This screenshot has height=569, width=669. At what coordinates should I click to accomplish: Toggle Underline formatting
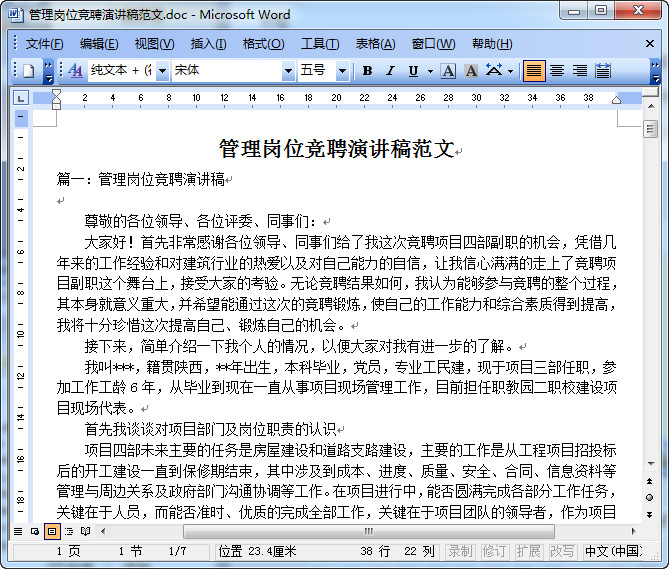(413, 71)
